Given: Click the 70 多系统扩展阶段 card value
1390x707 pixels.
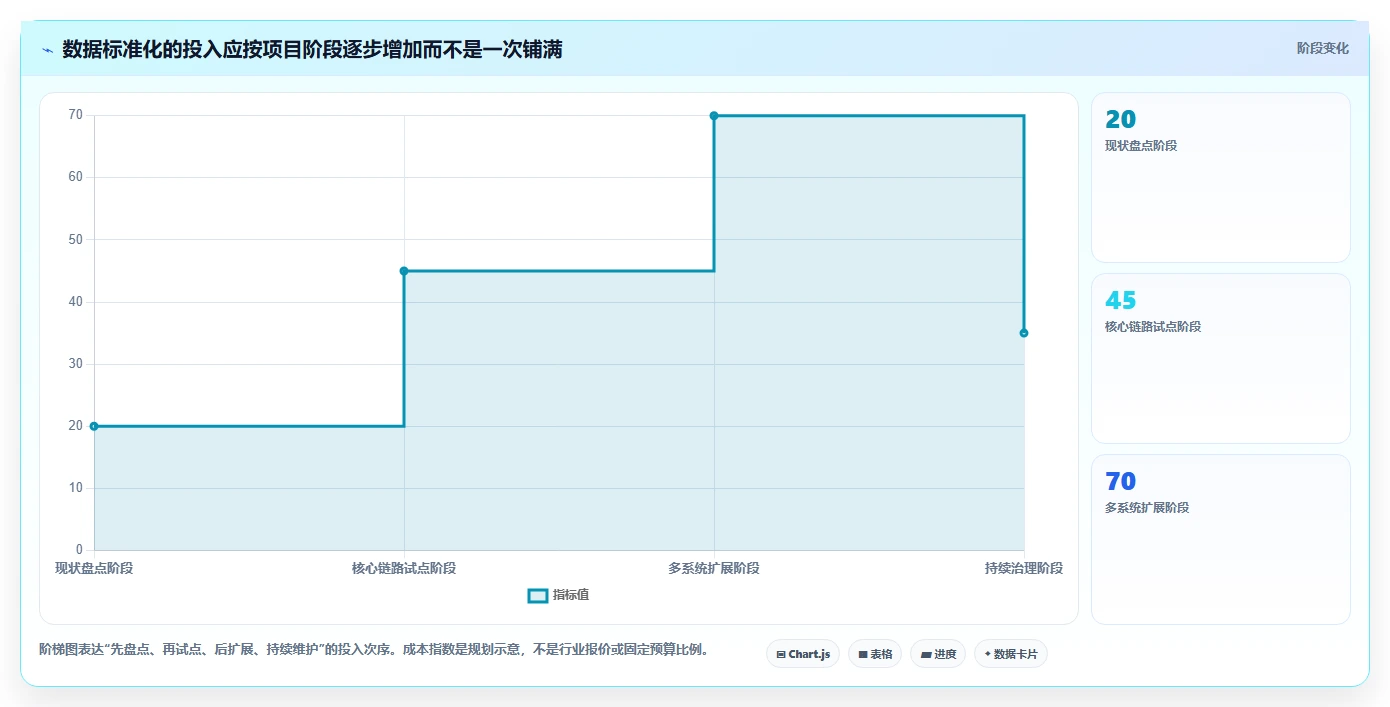Looking at the screenshot, I should click(x=1120, y=482).
